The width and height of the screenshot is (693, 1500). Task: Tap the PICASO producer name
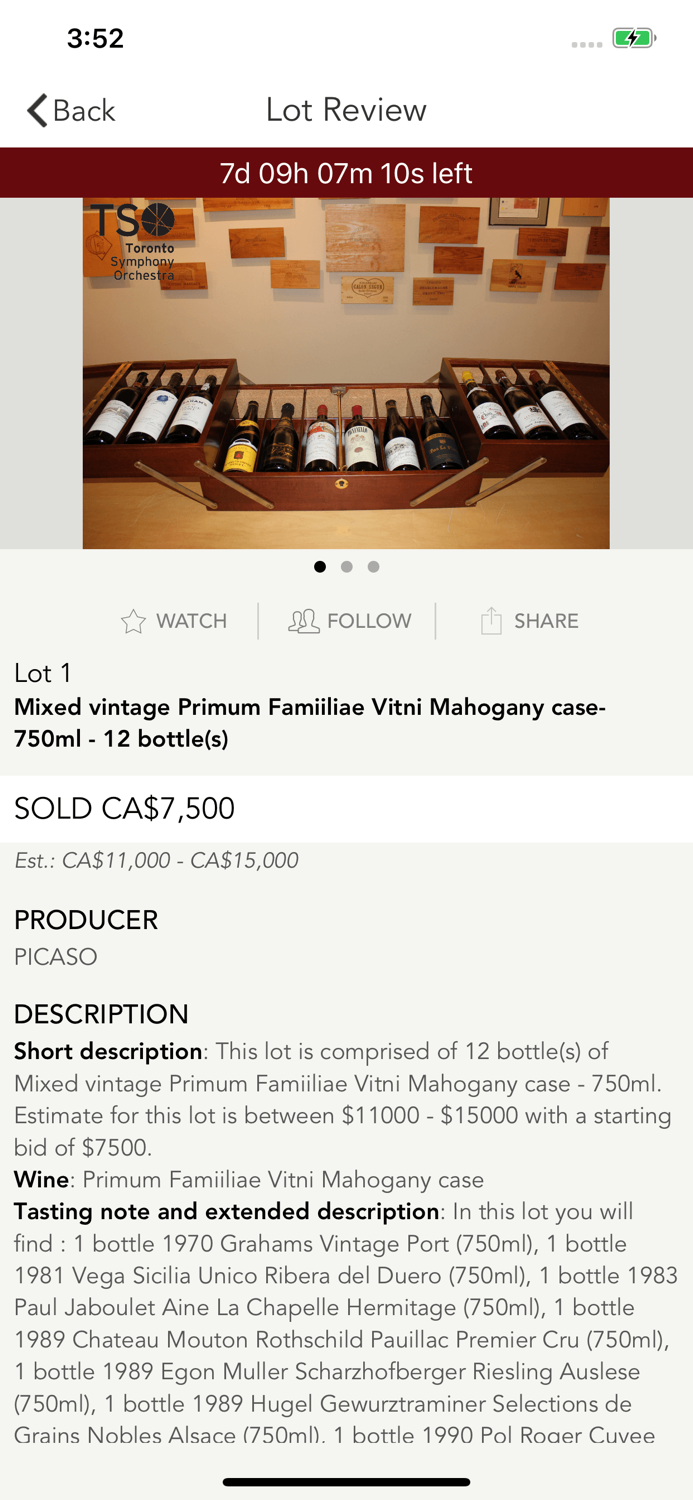pyautogui.click(x=56, y=957)
